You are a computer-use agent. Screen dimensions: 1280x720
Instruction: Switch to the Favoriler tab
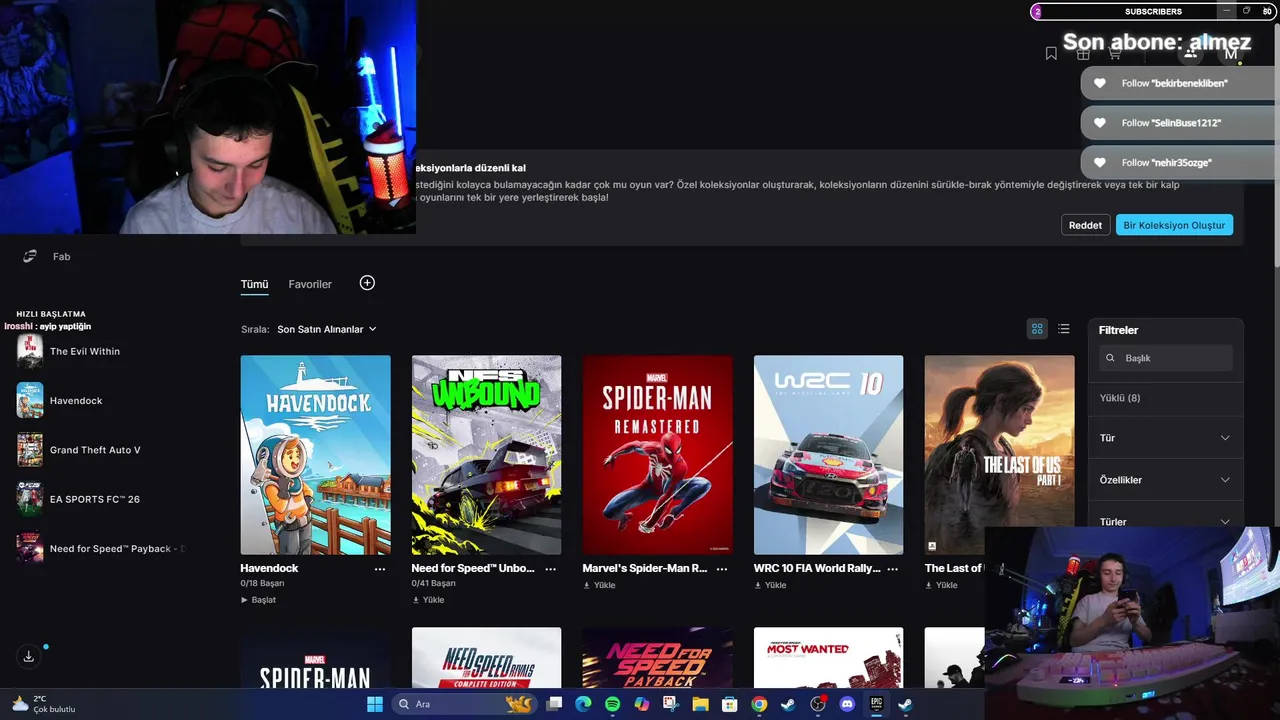(x=310, y=285)
